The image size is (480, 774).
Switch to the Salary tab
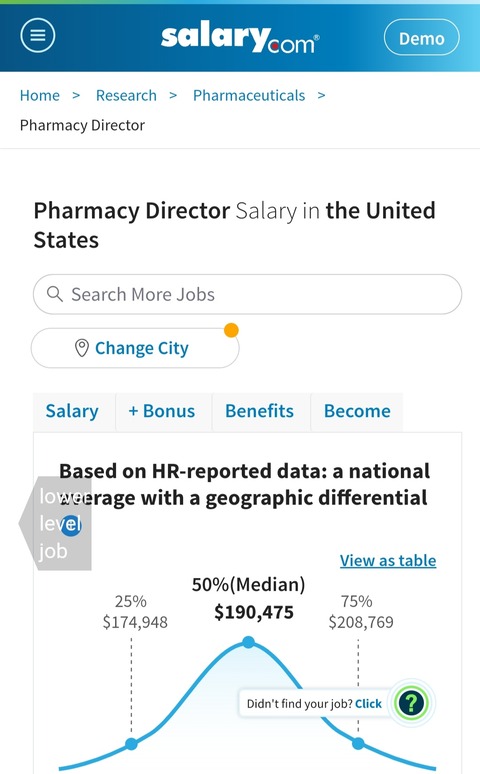click(x=72, y=411)
